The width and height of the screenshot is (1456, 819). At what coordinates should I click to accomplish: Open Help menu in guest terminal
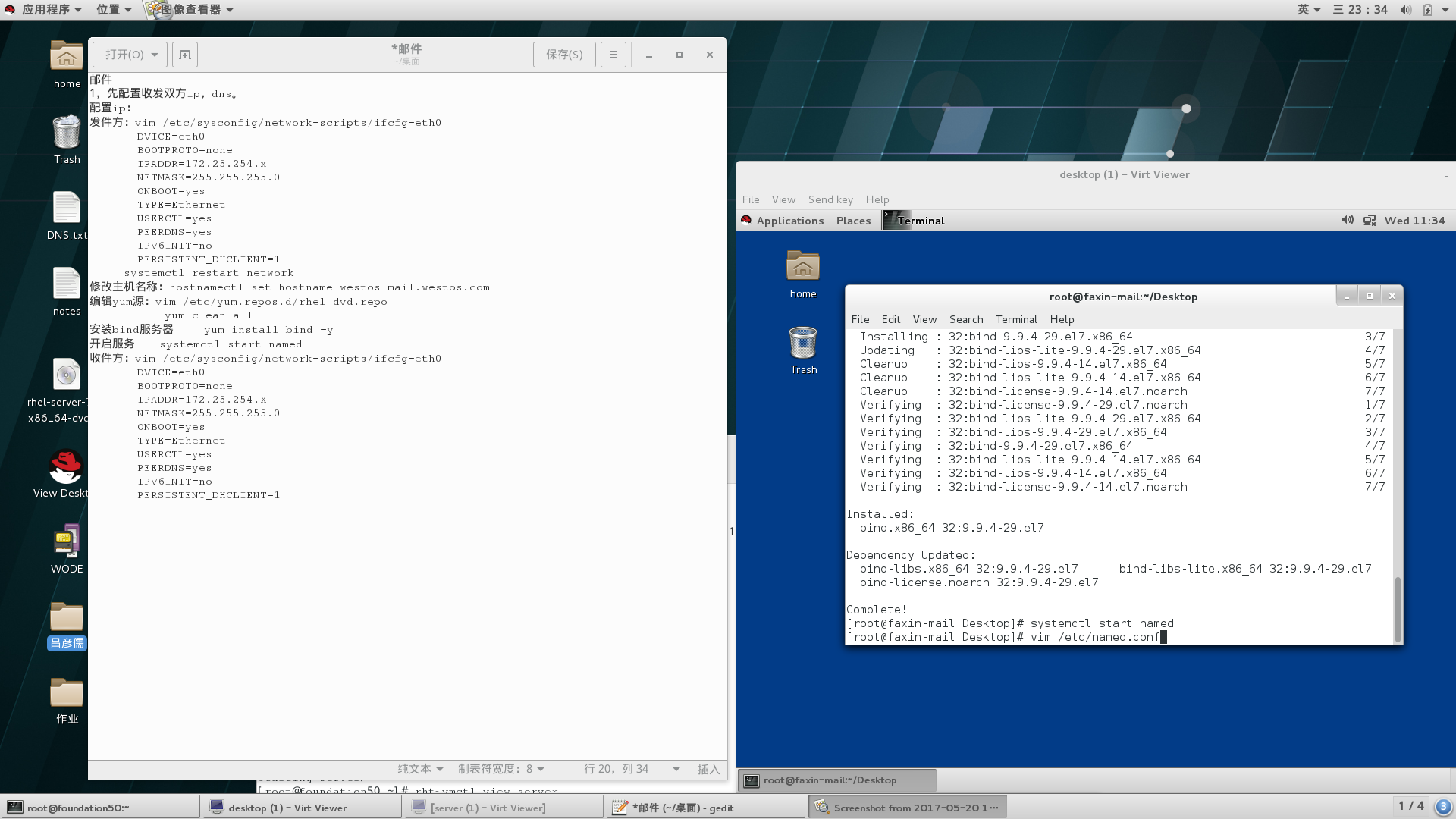[1062, 319]
